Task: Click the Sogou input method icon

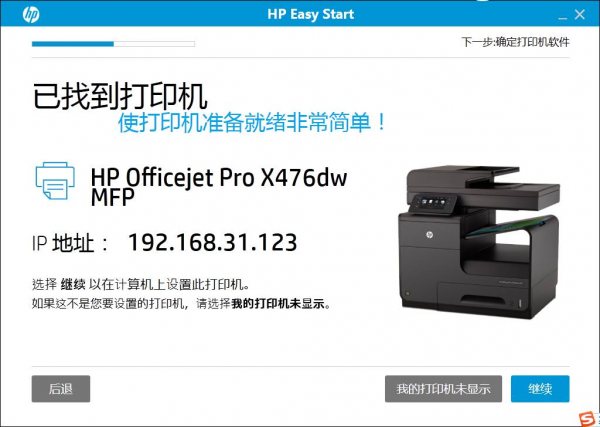Action: 587,420
